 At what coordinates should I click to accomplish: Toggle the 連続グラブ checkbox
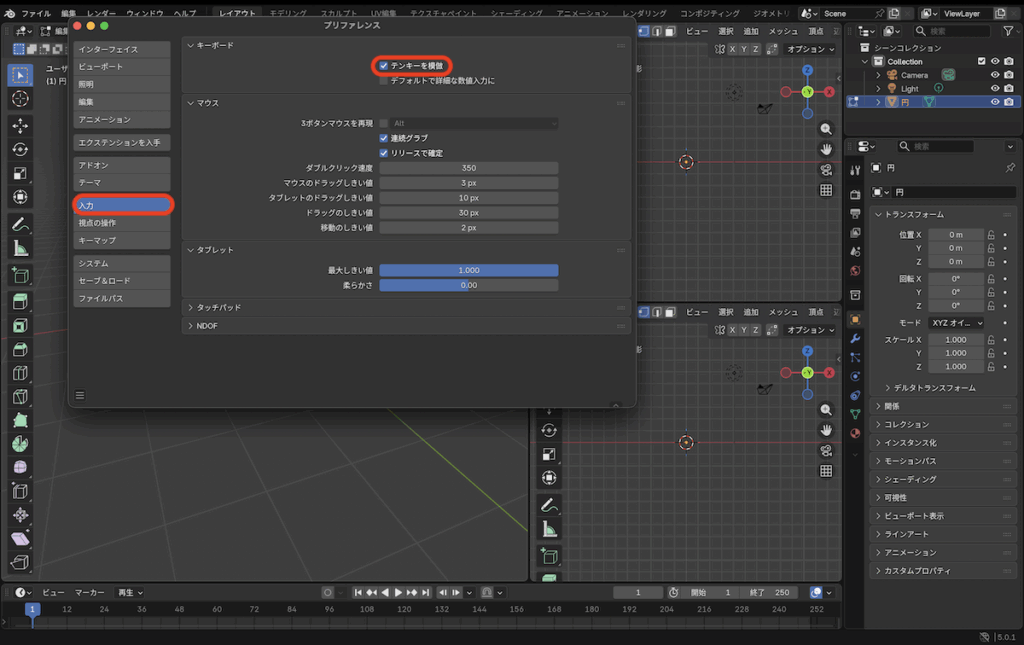click(x=384, y=138)
